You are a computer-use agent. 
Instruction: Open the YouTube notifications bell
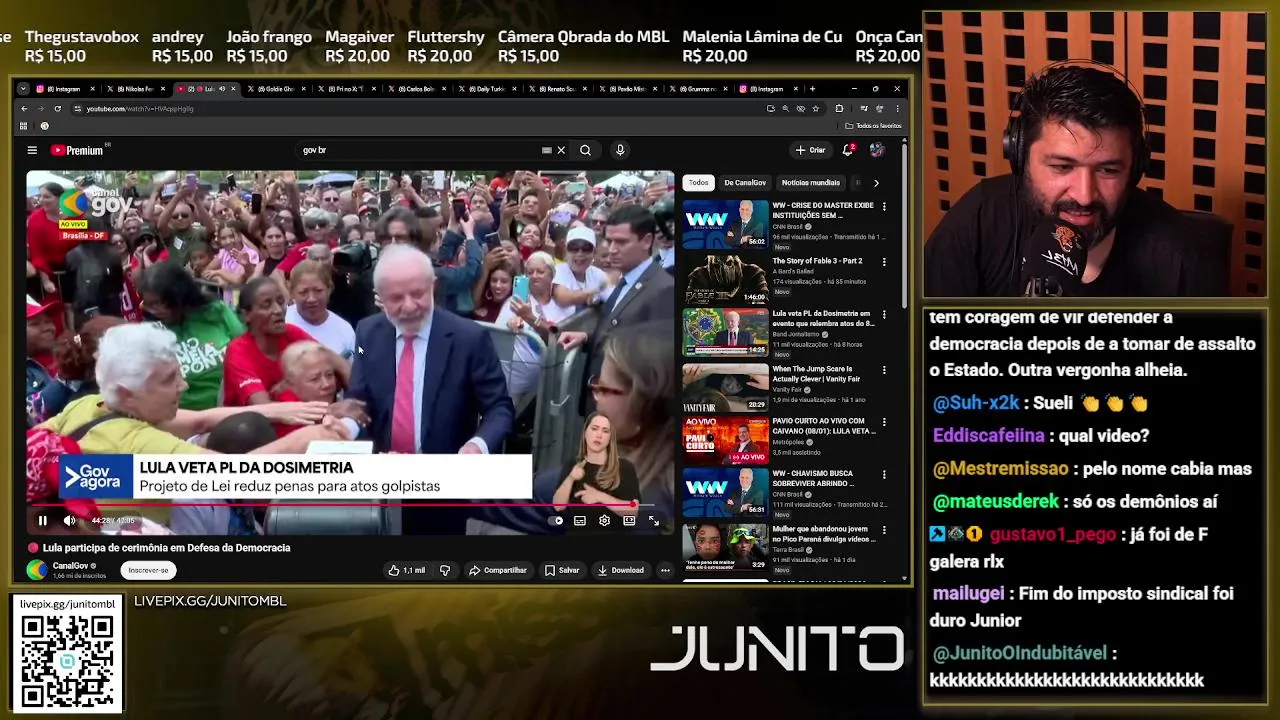pyautogui.click(x=848, y=150)
